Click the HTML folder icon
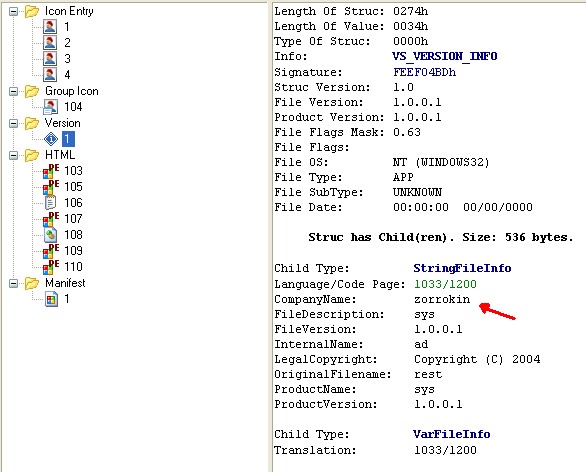 point(32,155)
